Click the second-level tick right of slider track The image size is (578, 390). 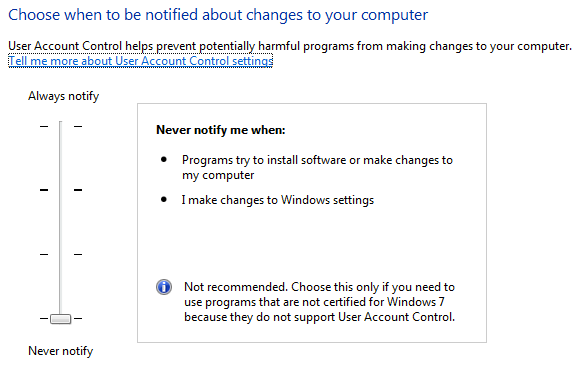(78, 190)
